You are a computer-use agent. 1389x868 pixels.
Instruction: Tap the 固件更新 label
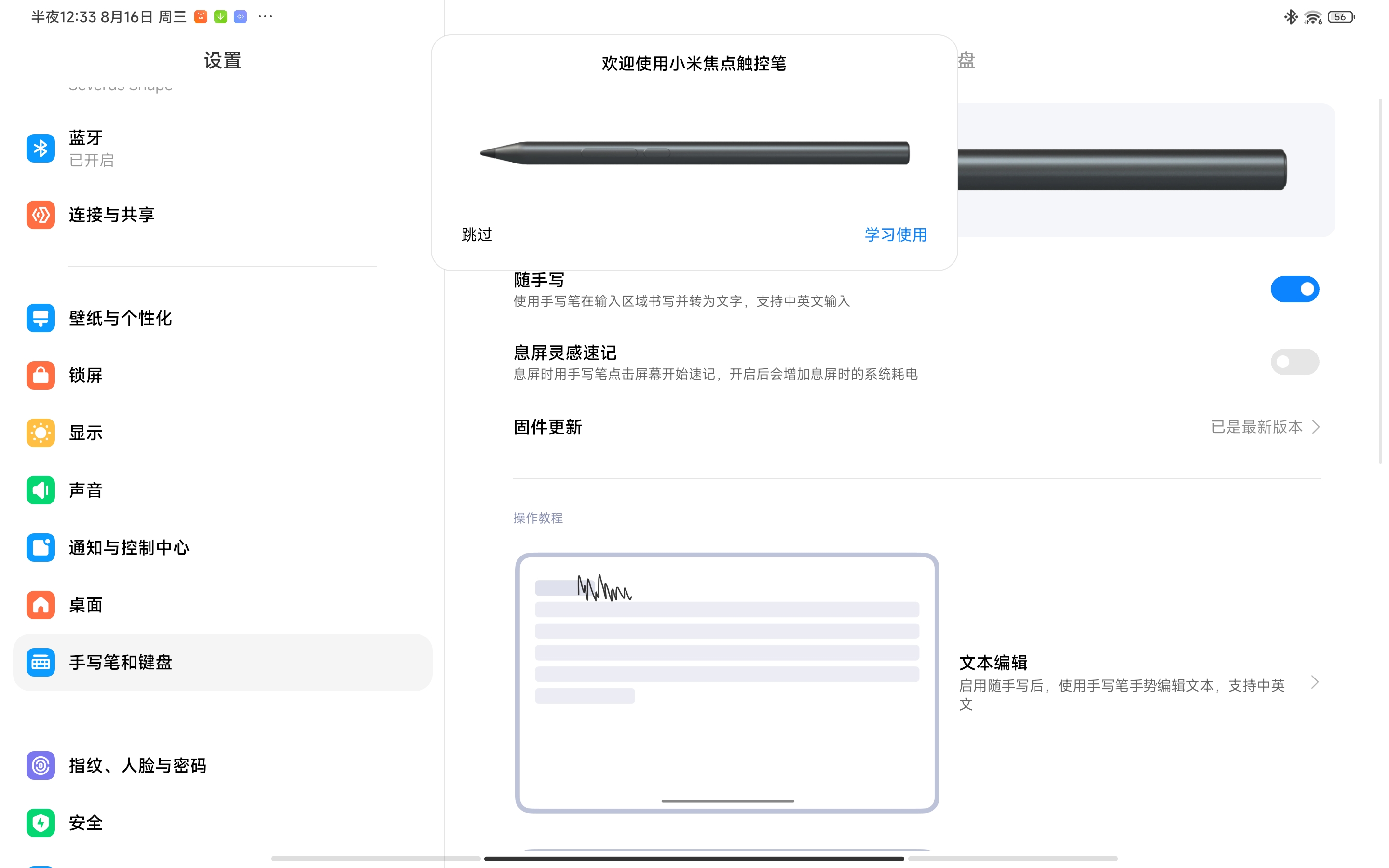(x=547, y=427)
